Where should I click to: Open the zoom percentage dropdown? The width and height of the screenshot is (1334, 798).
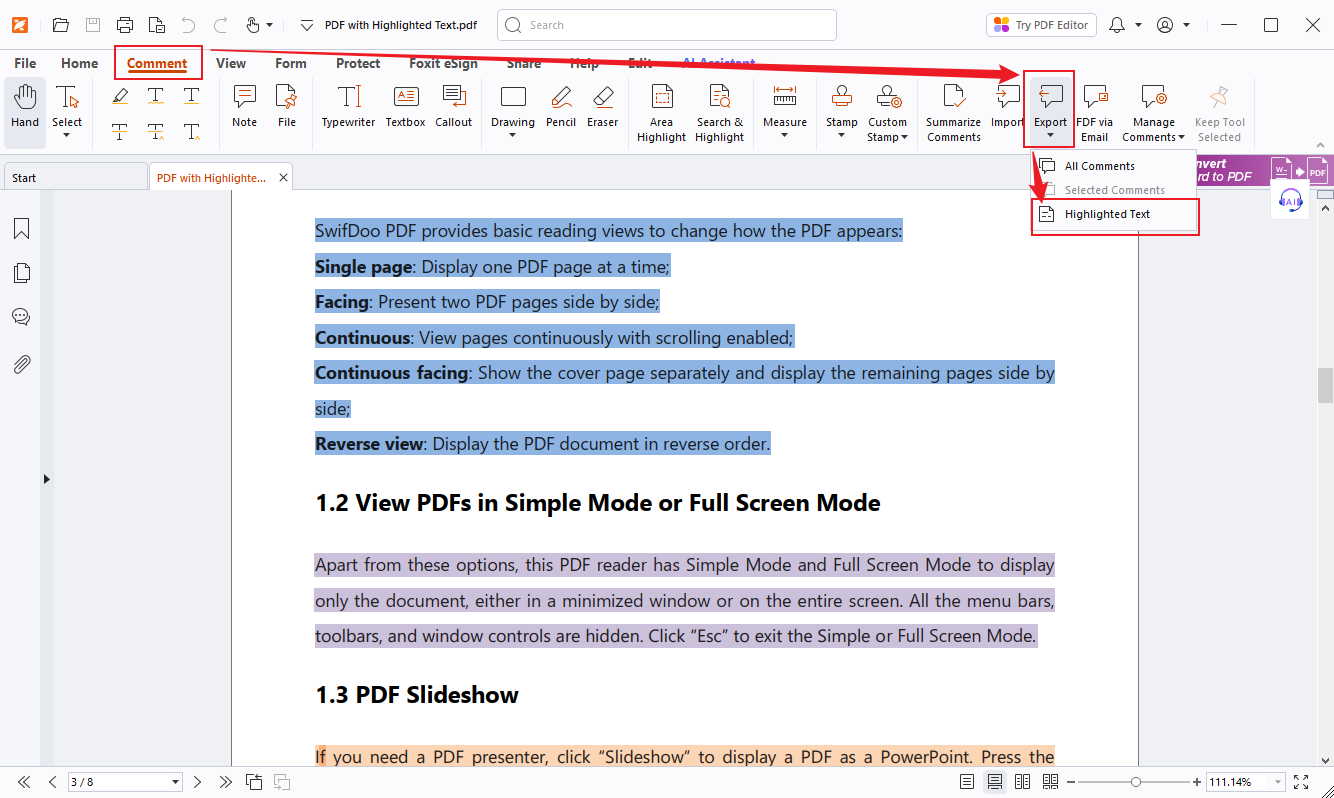pyautogui.click(x=1276, y=782)
